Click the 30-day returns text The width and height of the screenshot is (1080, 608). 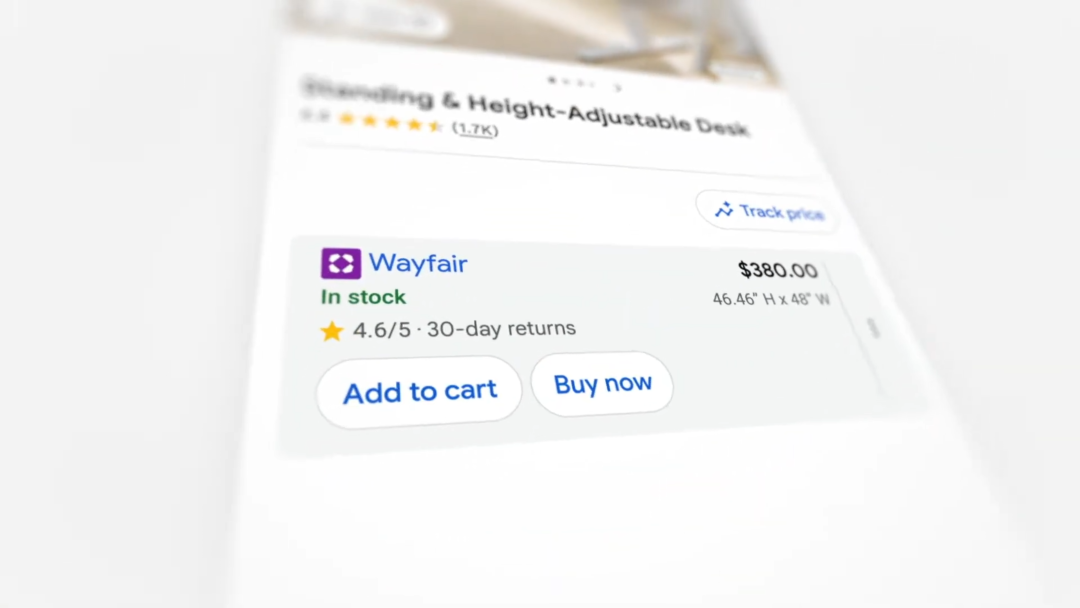pos(501,328)
